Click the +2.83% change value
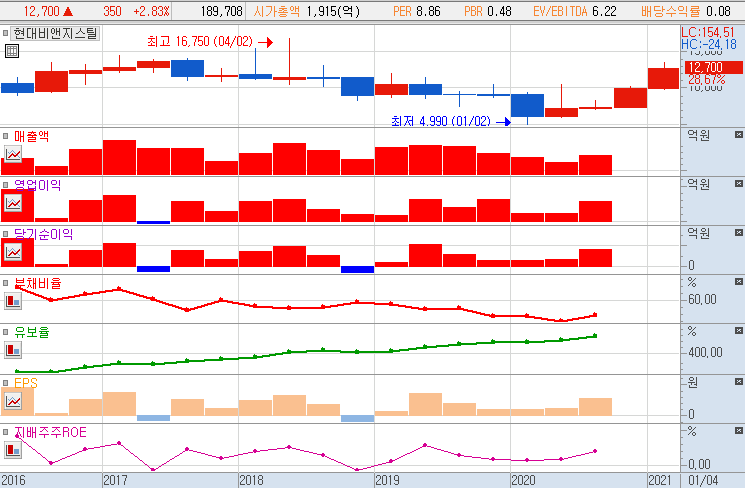 [x=152, y=11]
